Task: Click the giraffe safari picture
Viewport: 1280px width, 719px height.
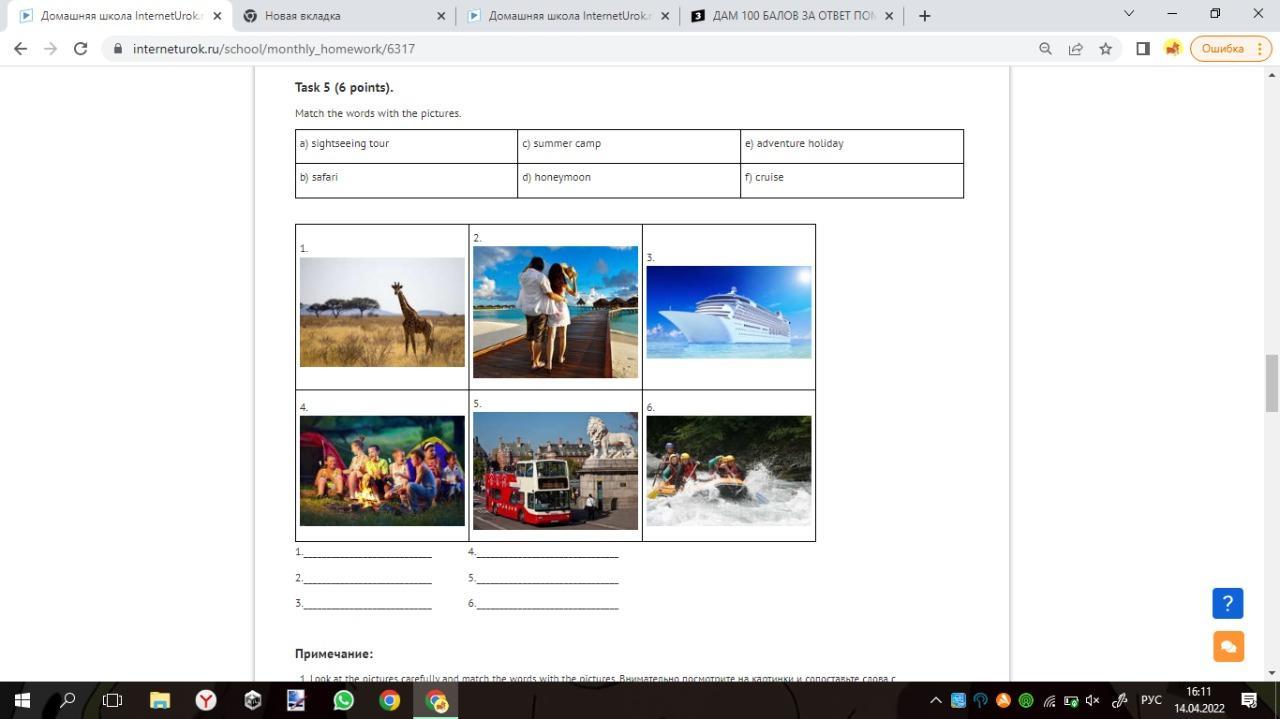Action: [382, 312]
